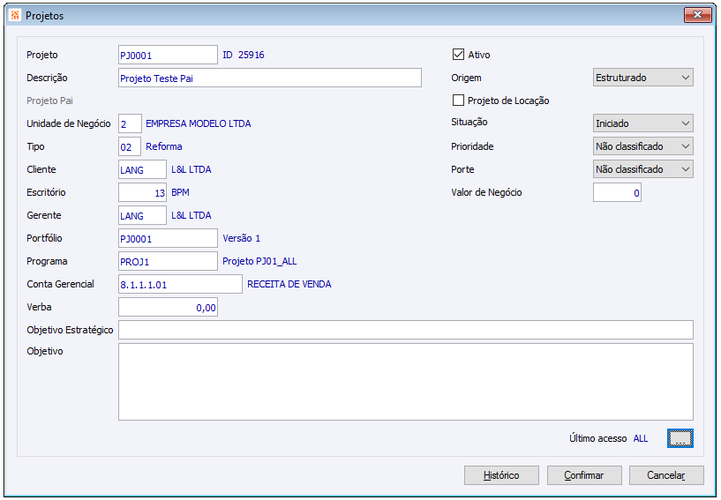The height and width of the screenshot is (500, 721).
Task: Click the Projetos app icon in title bar
Action: tap(15, 15)
